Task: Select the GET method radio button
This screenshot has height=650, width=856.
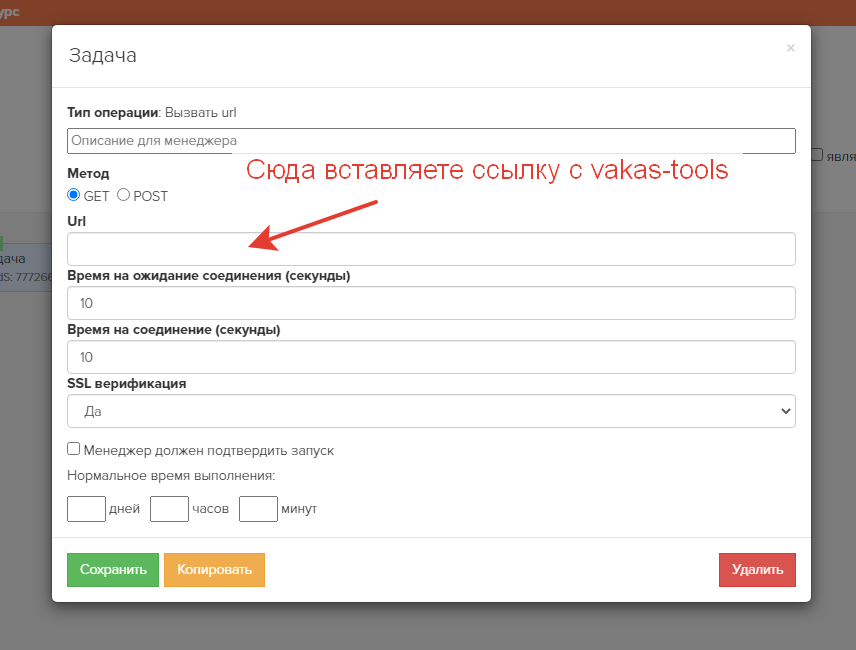Action: (x=74, y=195)
